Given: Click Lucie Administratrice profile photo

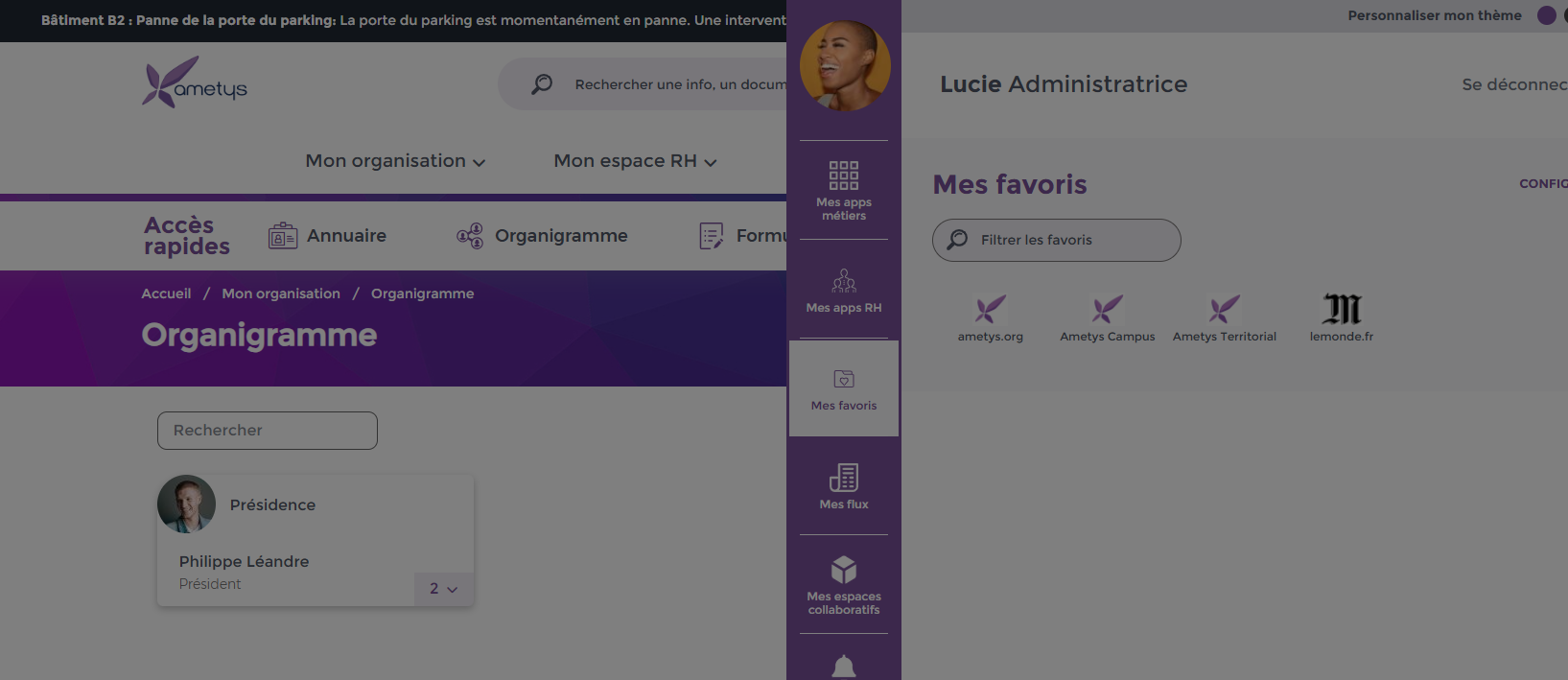Looking at the screenshot, I should [x=845, y=66].
